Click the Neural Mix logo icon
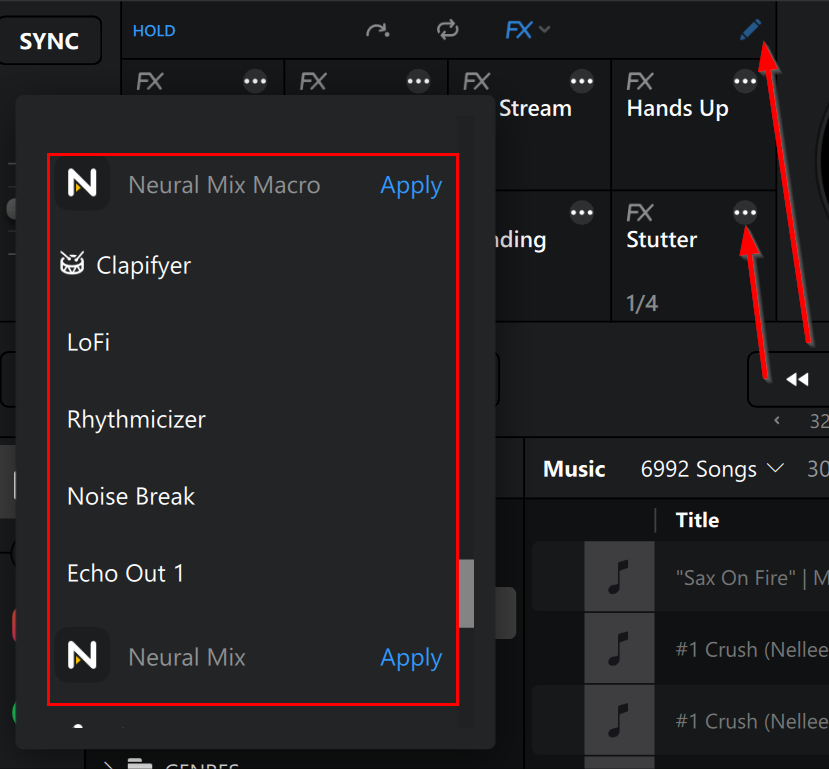Screen dimensions: 829x769 [82, 656]
